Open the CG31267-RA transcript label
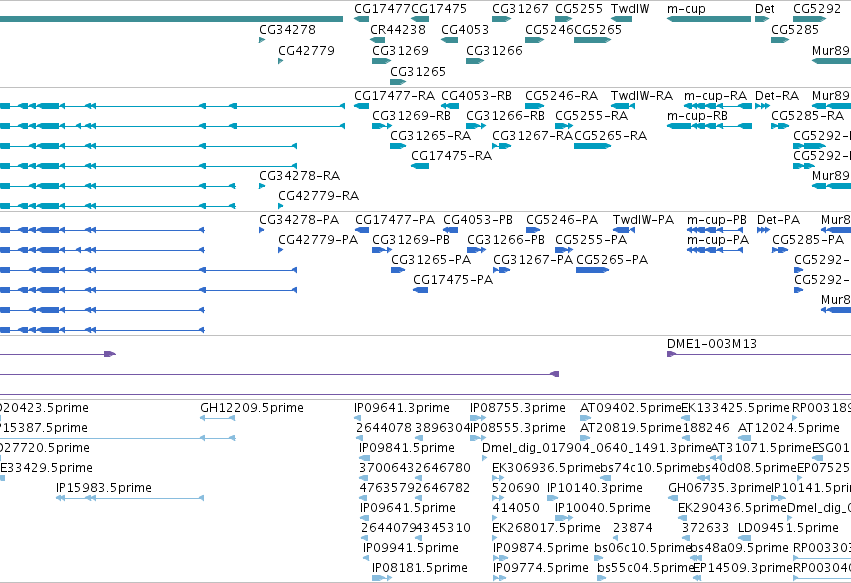The height and width of the screenshot is (583, 851). point(532,136)
